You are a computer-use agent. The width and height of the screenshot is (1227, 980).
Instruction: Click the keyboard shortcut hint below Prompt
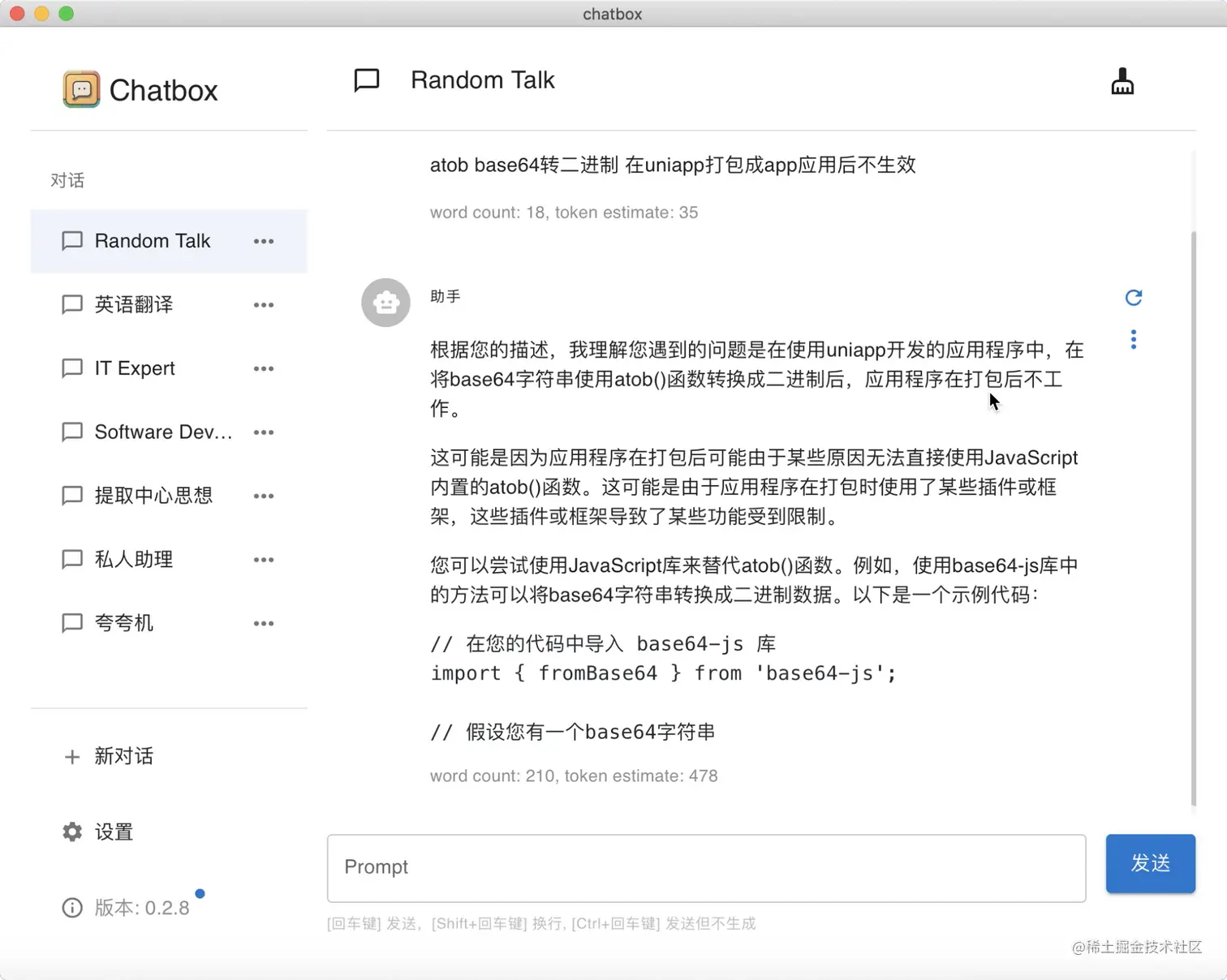tap(541, 923)
